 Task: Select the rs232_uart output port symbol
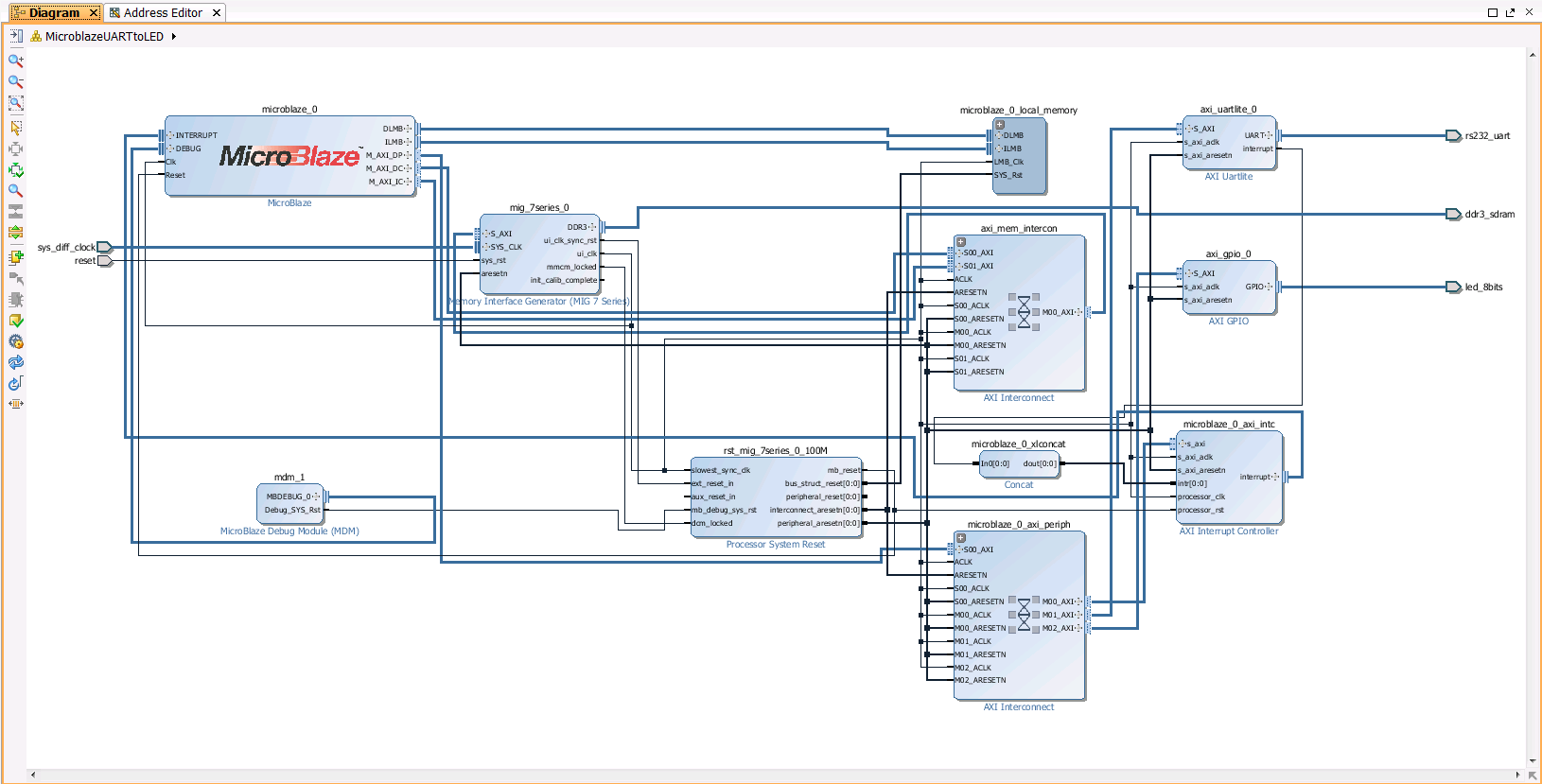[1454, 136]
